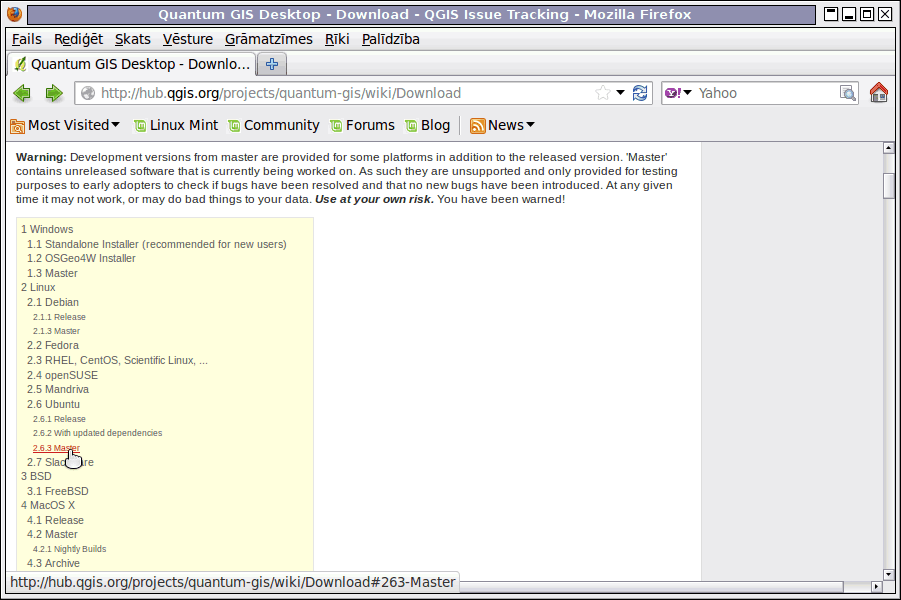
Task: Open the Skats menu
Action: [x=133, y=39]
